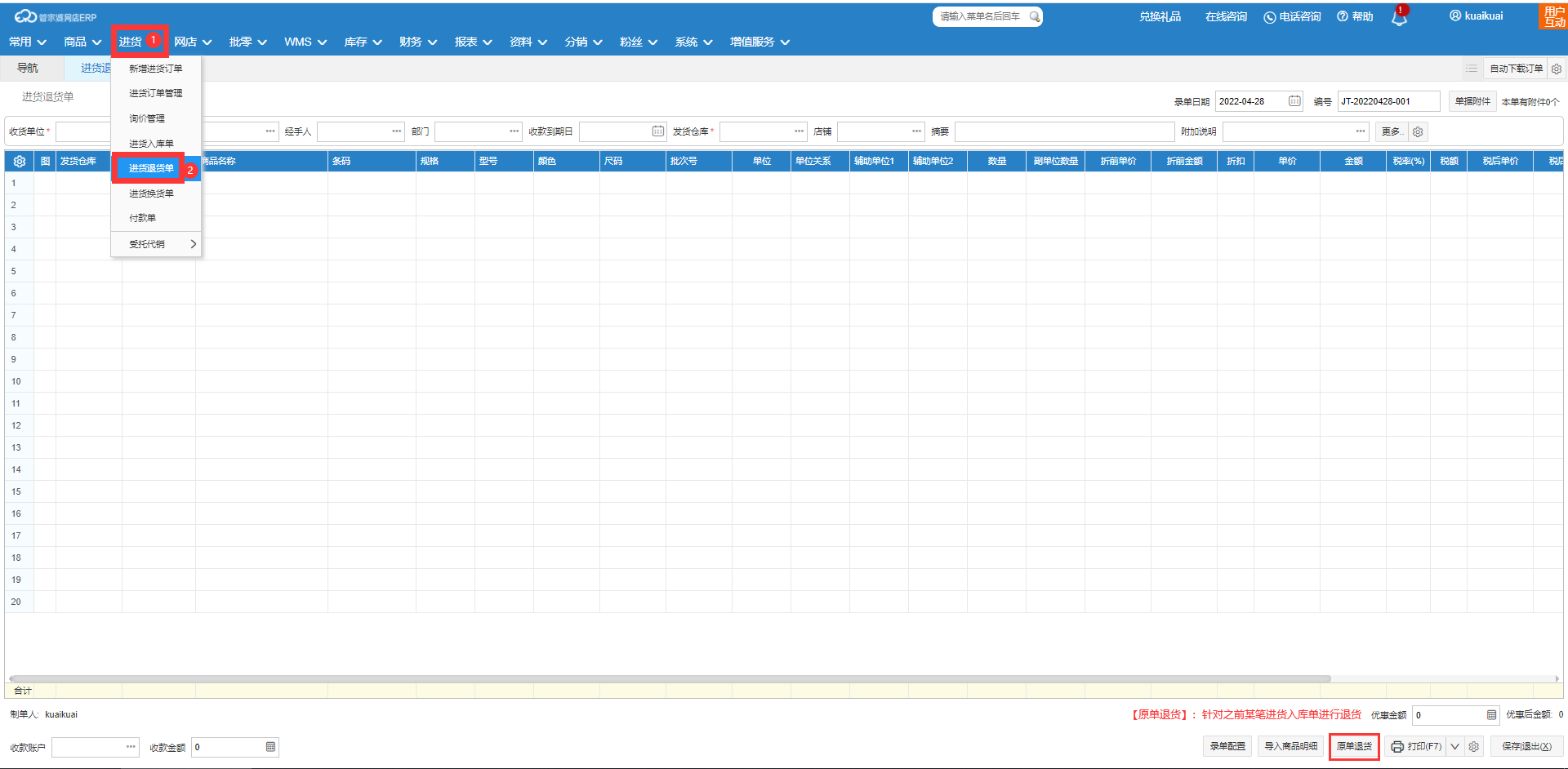1568x769 pixels.
Task: Click the horizontal table scrollbar
Action: point(670,678)
